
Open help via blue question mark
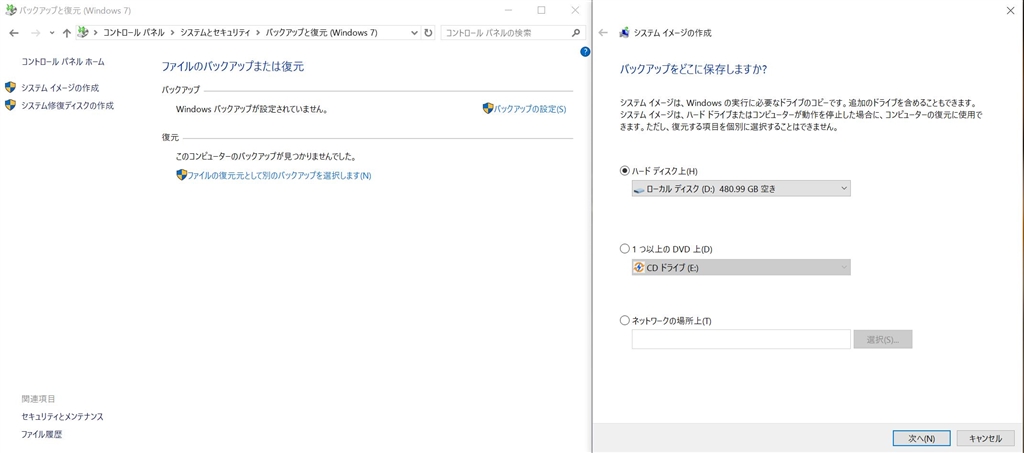(x=585, y=52)
